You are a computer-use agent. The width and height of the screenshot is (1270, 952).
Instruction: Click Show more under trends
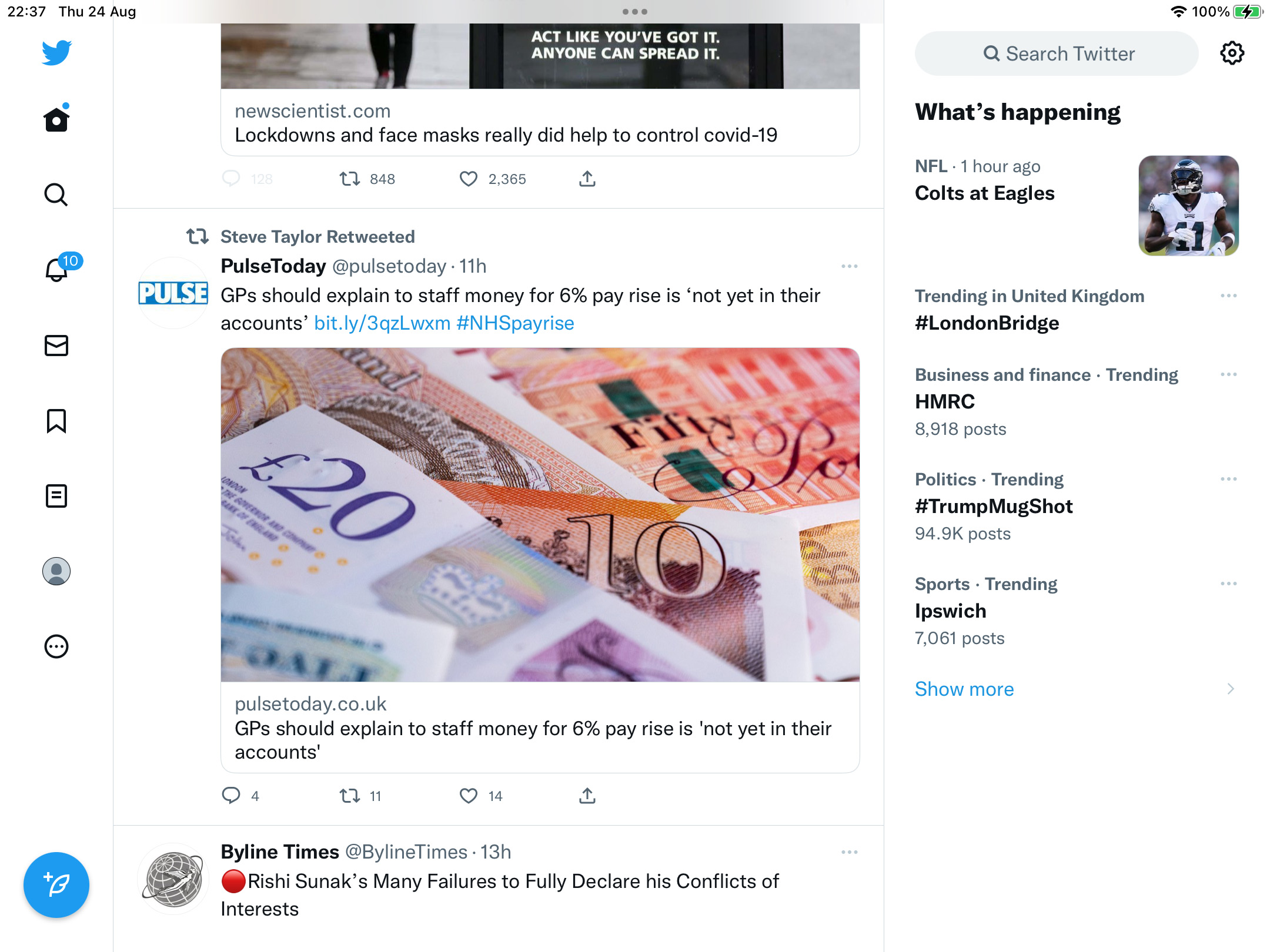[964, 689]
